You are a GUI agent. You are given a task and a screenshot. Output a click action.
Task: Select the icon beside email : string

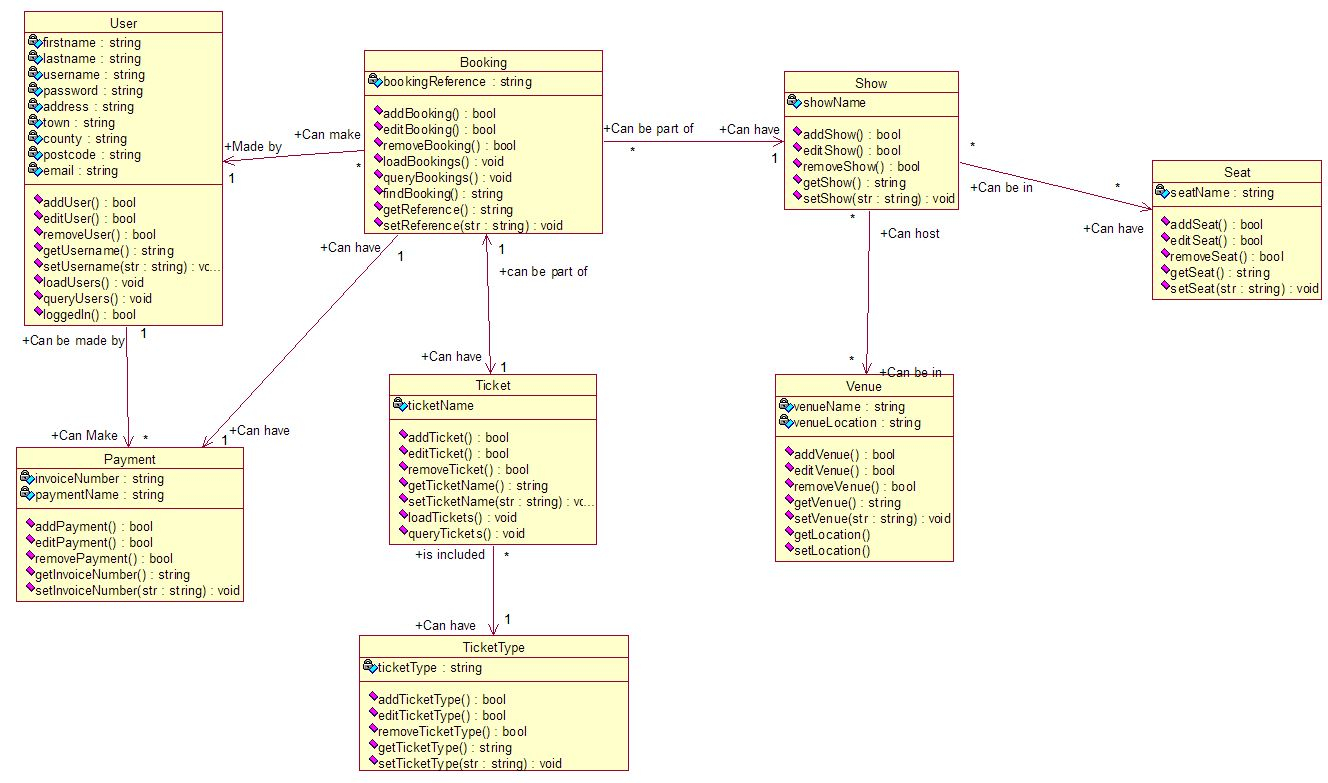coord(35,170)
